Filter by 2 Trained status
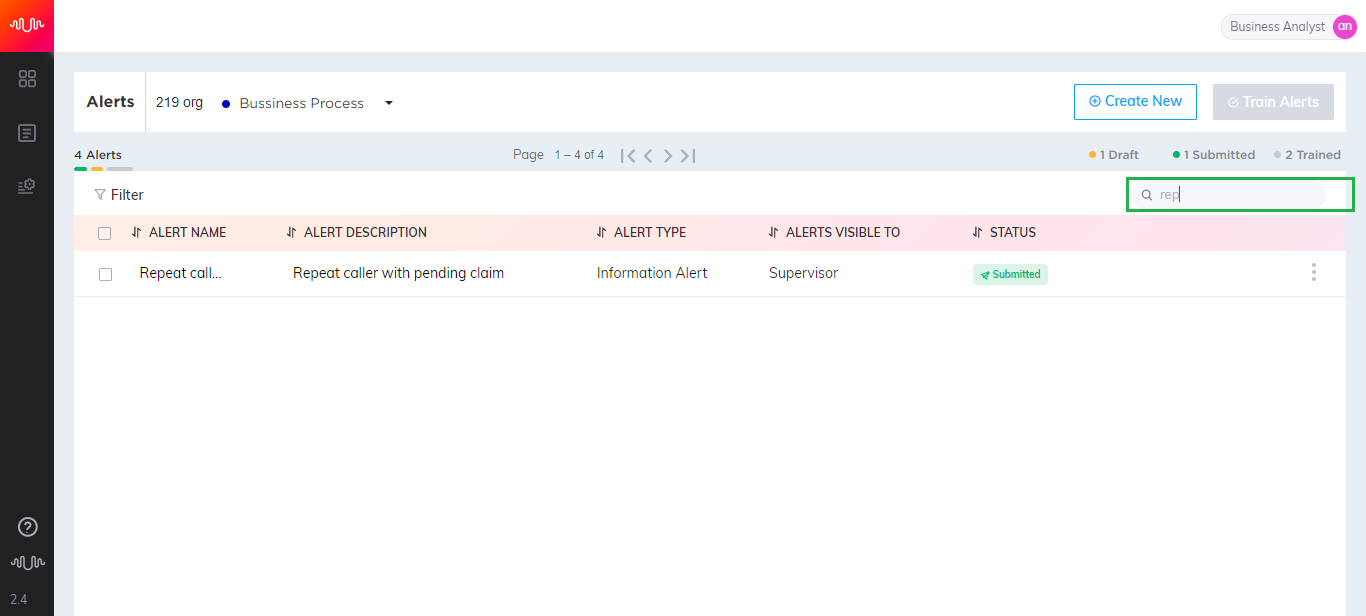Image resolution: width=1366 pixels, height=616 pixels. click(1308, 155)
